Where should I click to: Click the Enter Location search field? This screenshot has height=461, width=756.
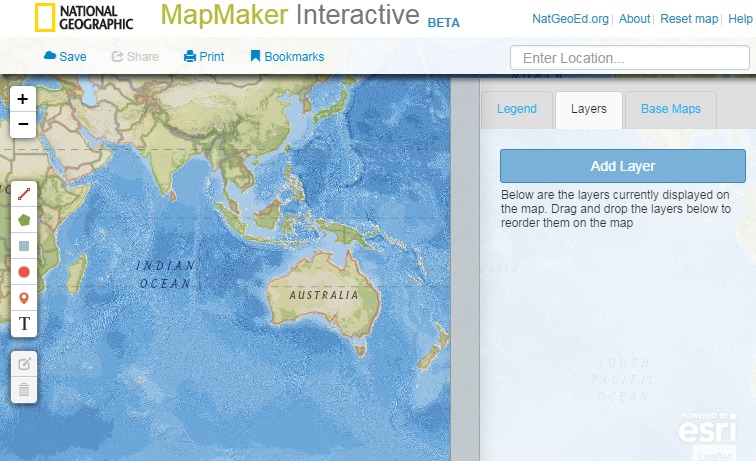pyautogui.click(x=630, y=58)
